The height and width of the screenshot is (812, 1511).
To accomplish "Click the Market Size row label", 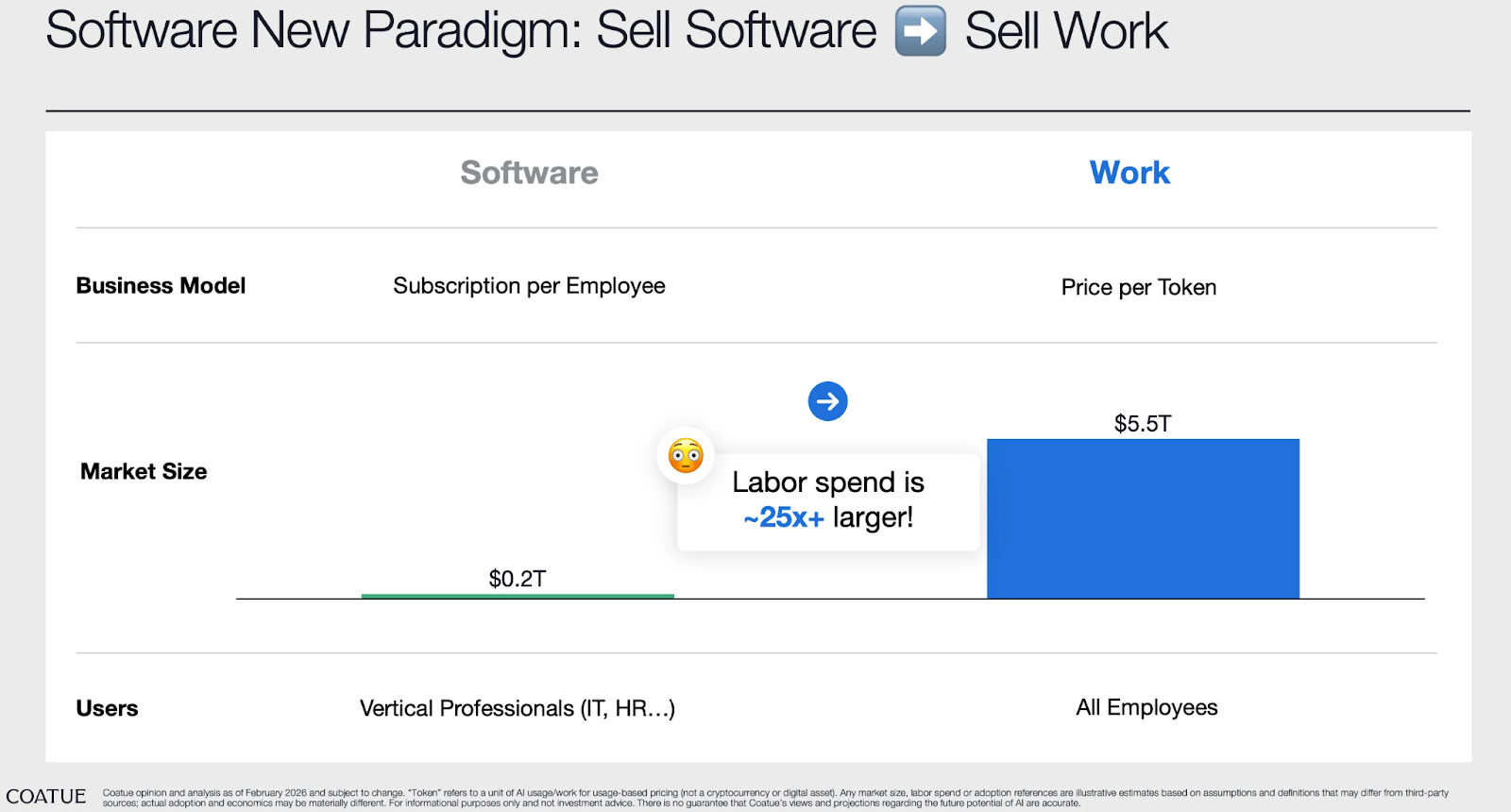I will point(144,471).
